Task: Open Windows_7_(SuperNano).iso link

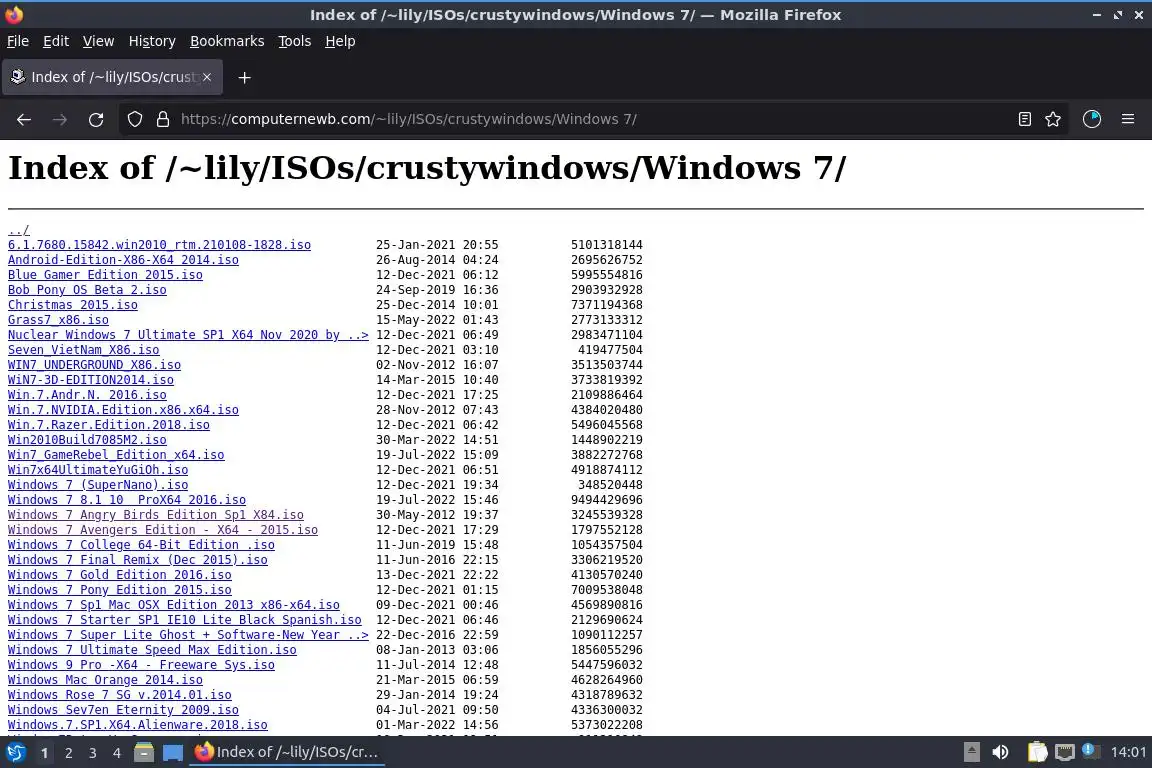Action: coord(98,485)
